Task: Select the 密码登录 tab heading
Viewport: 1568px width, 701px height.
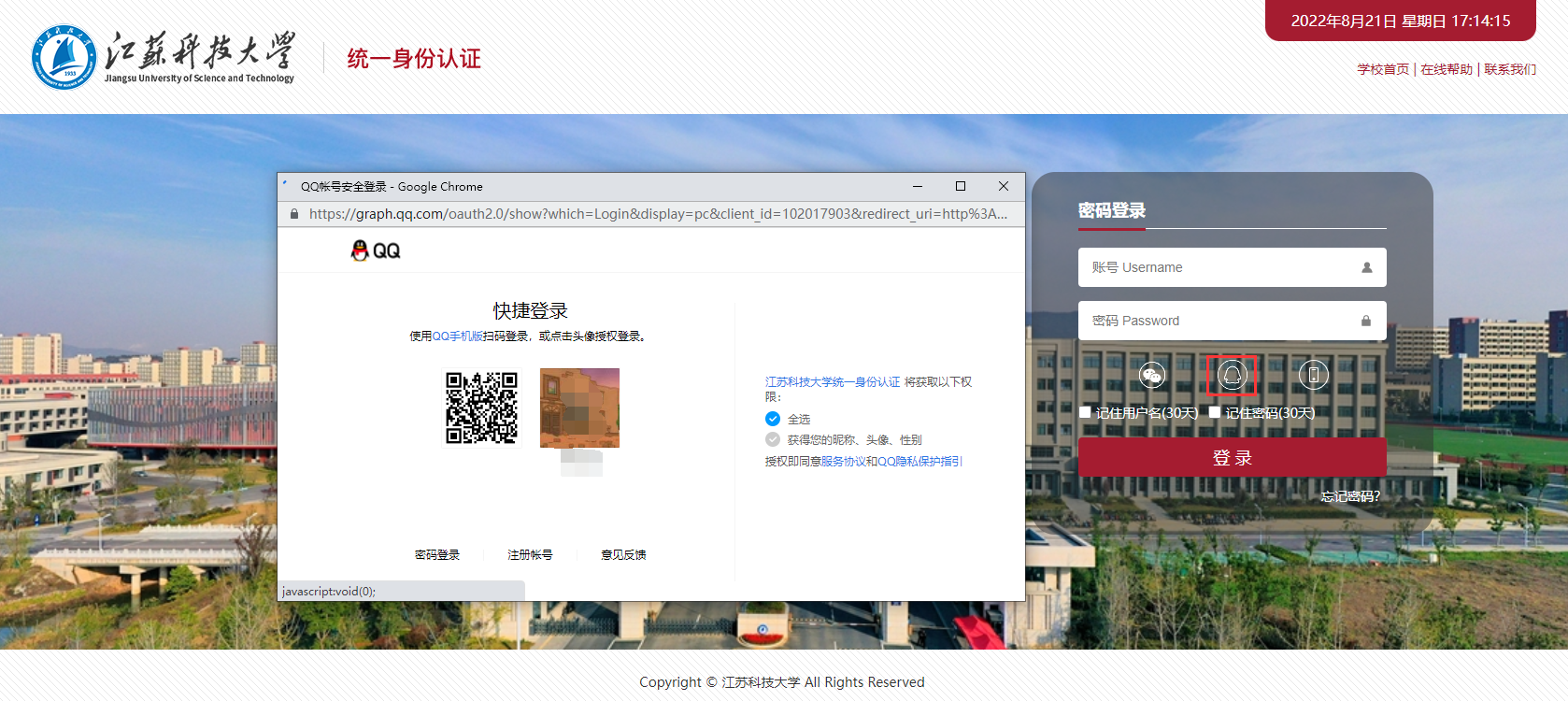Action: point(1112,210)
